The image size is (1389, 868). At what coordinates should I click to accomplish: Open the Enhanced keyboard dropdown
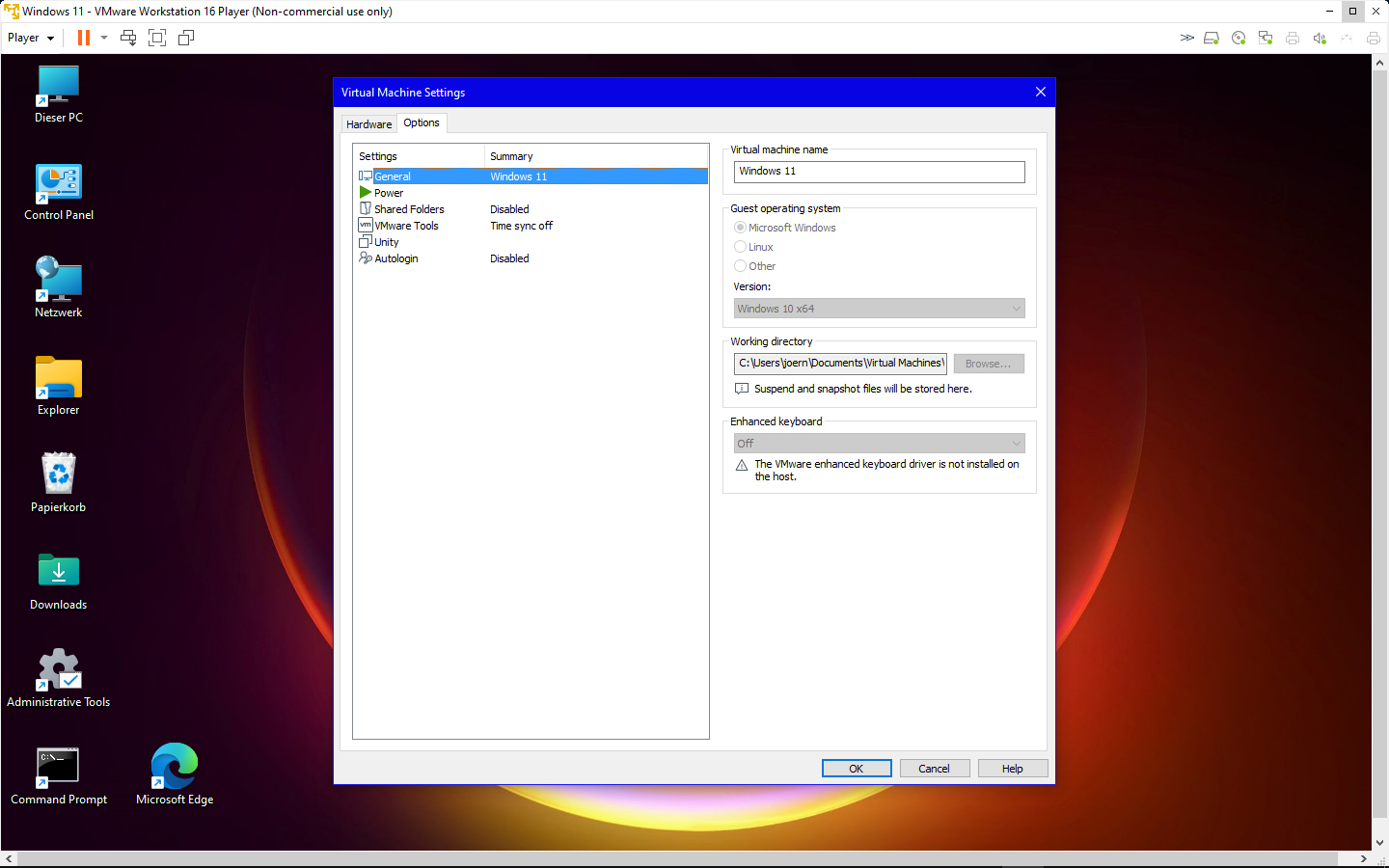[x=879, y=444]
